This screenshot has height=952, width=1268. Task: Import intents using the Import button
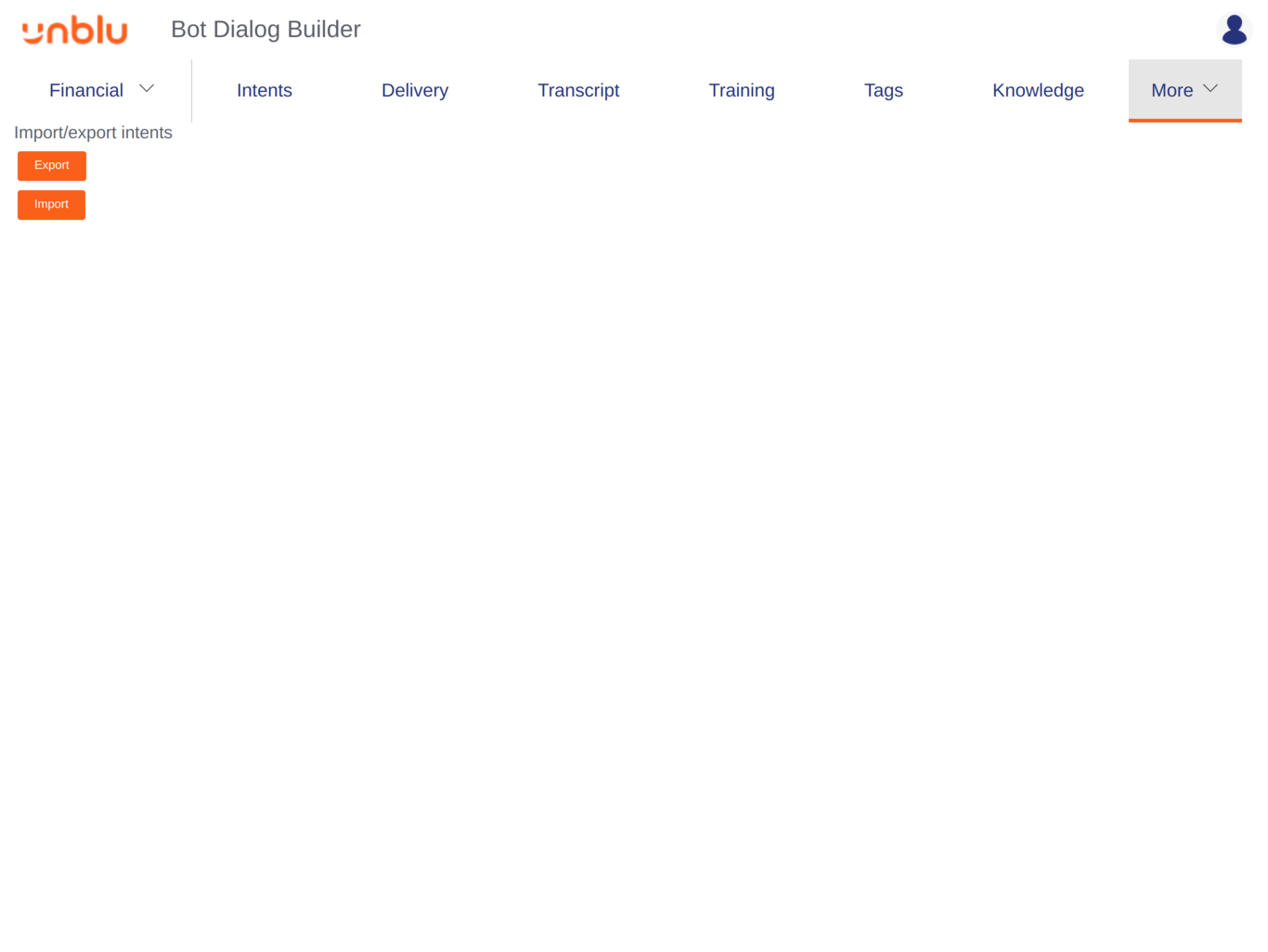51,204
